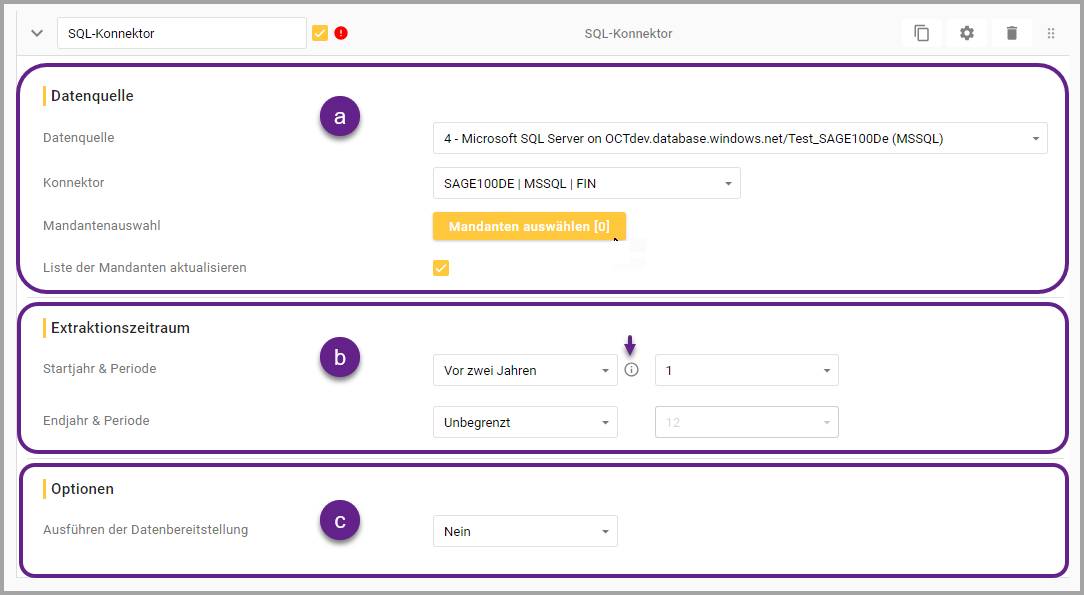The width and height of the screenshot is (1084, 595).
Task: Toggle the checkbox next to step name
Action: pos(320,33)
